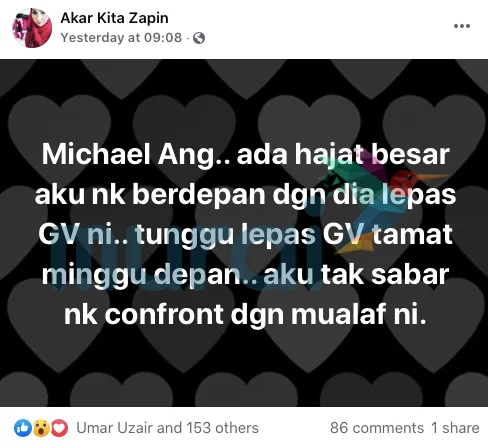Open the '86 comments' link
The width and height of the screenshot is (488, 448).
click(x=377, y=428)
